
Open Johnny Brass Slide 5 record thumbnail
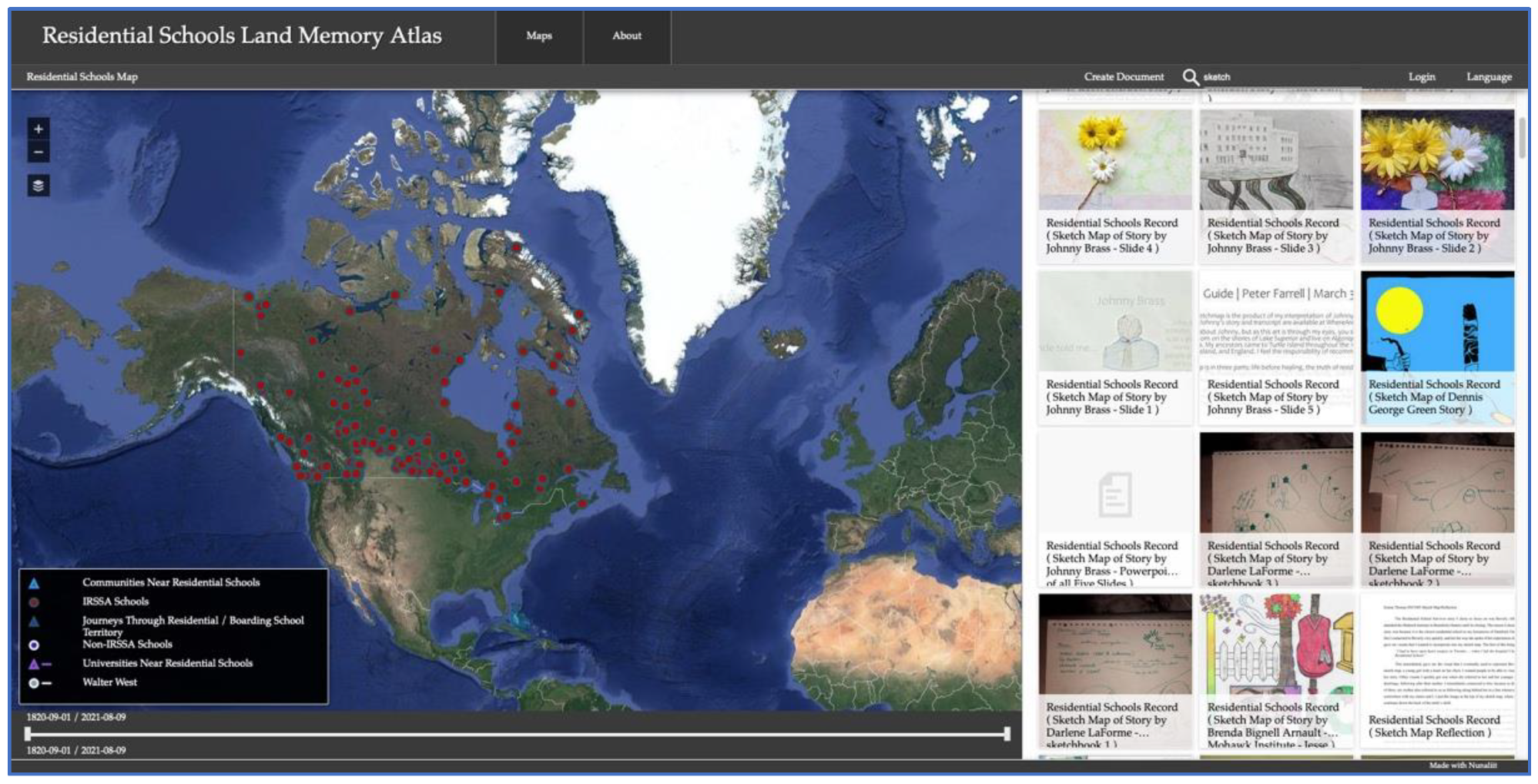coord(1275,348)
